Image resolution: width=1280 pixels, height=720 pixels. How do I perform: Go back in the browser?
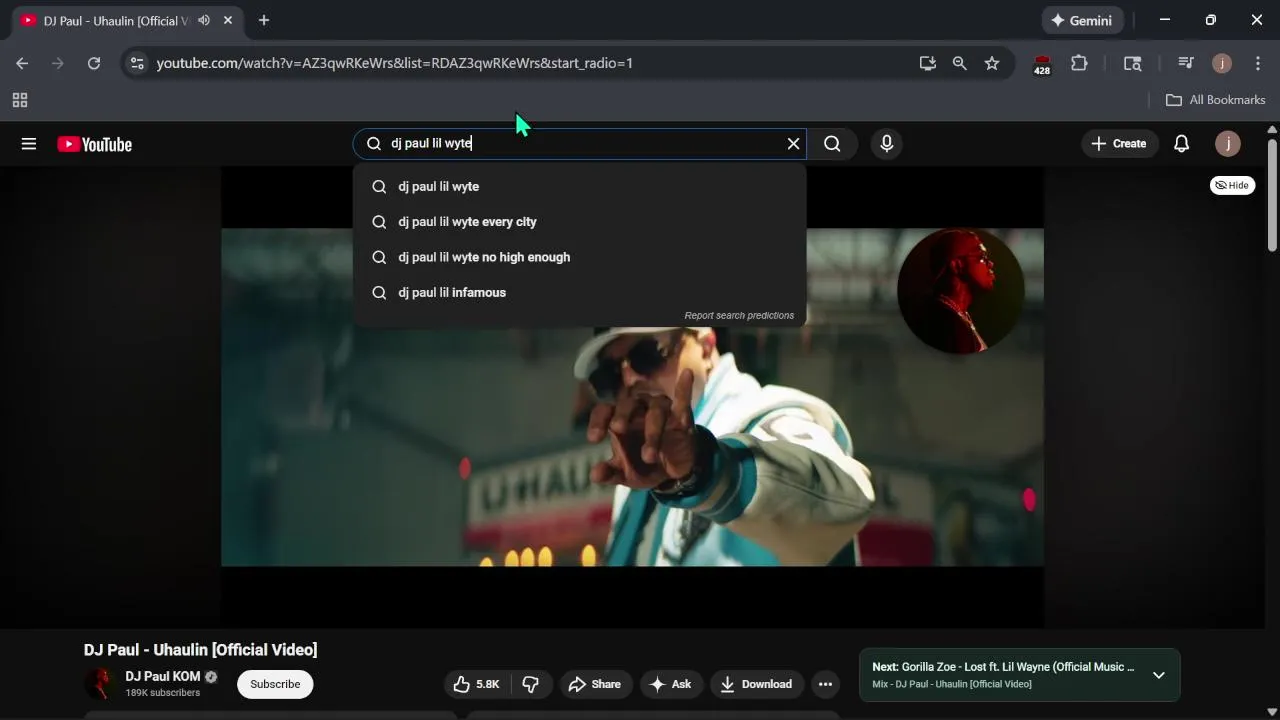22,63
